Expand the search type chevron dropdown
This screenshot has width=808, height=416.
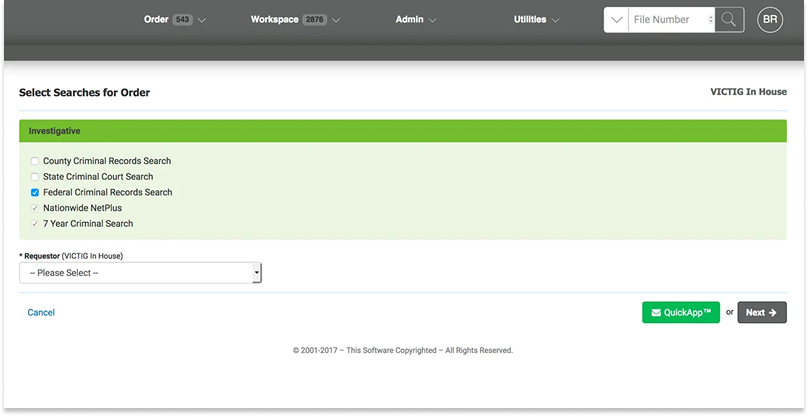tap(616, 20)
